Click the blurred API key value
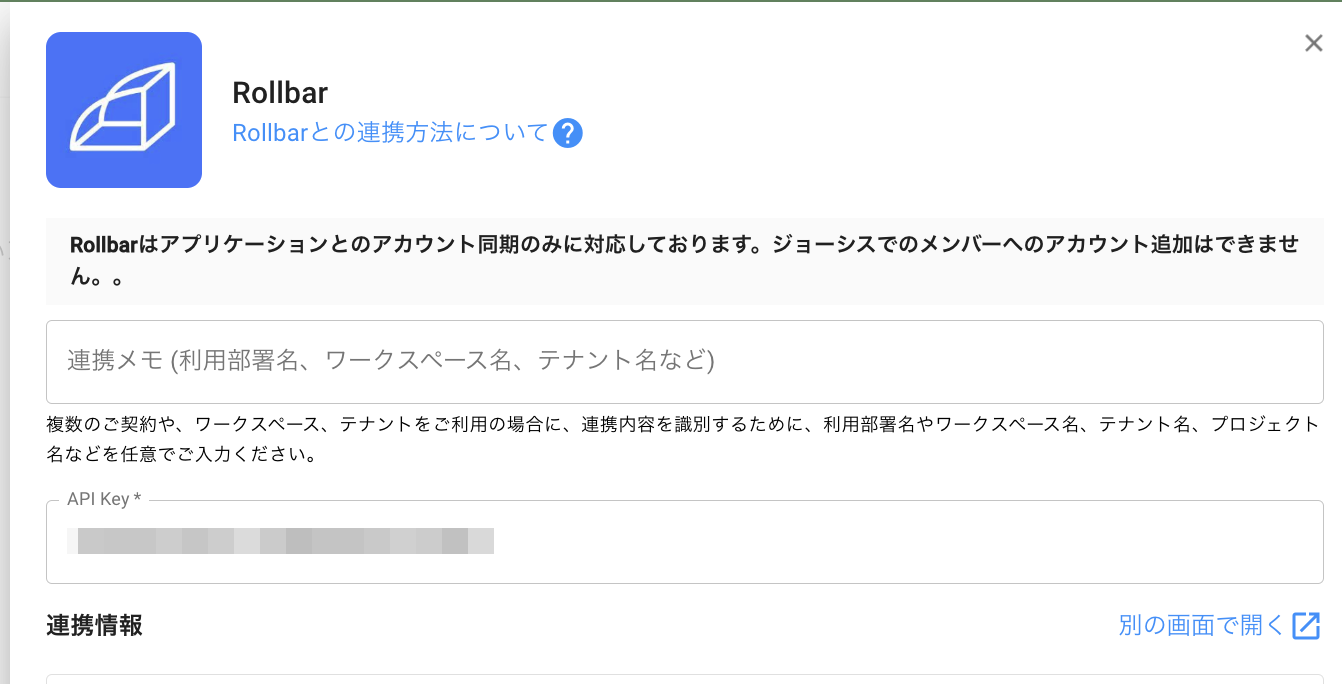Image resolution: width=1342 pixels, height=684 pixels. coord(285,541)
